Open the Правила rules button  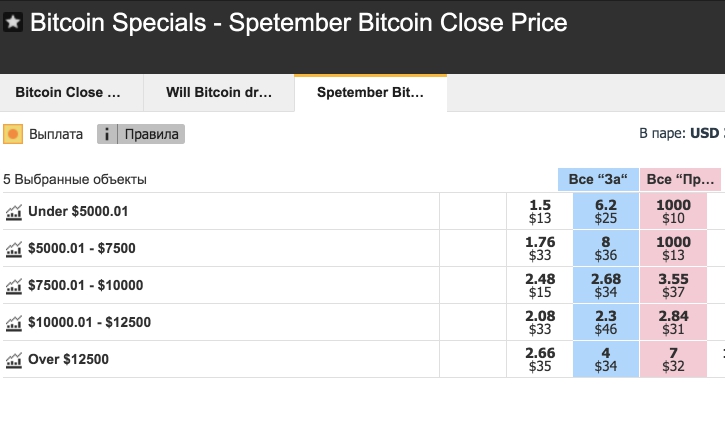pyautogui.click(x=151, y=134)
